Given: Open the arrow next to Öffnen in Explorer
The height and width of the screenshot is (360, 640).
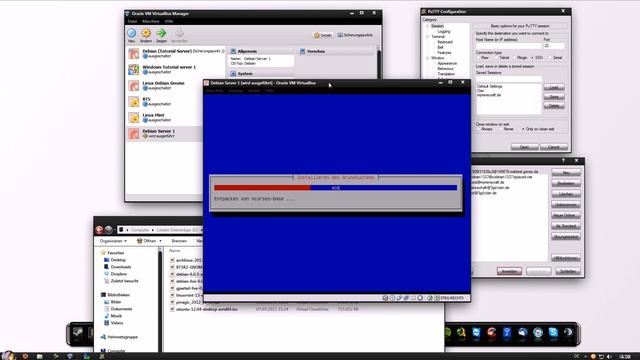Looking at the screenshot, I should click(x=160, y=241).
